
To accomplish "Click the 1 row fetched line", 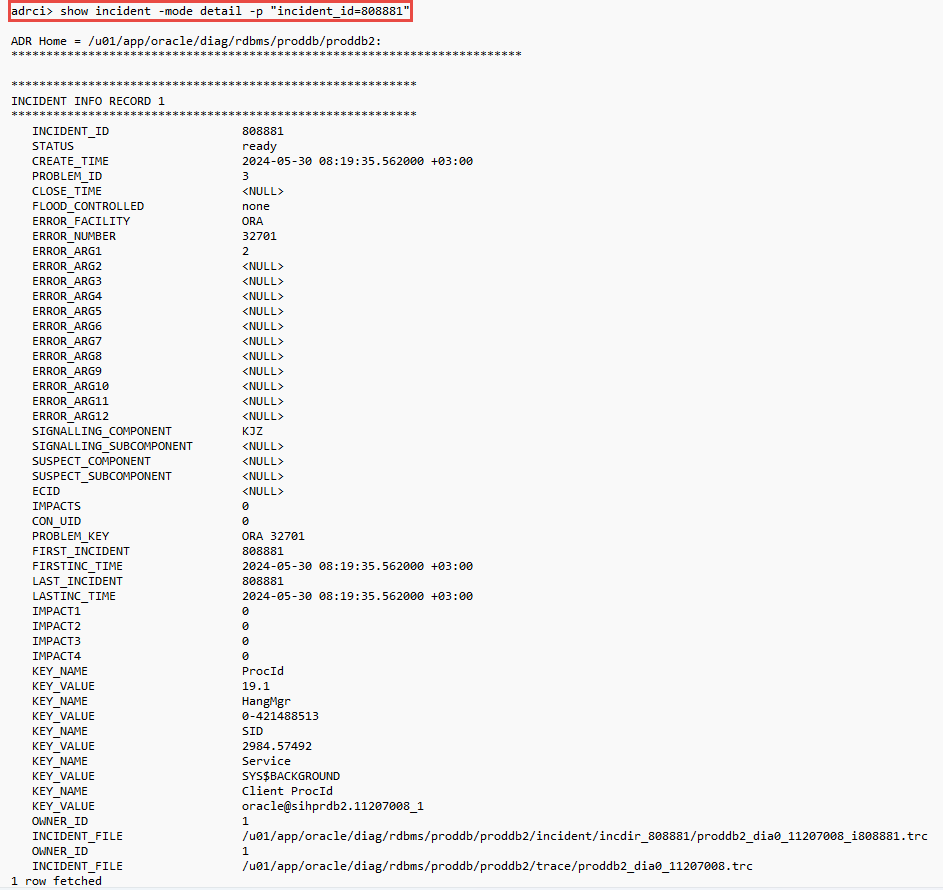I will coord(56,881).
